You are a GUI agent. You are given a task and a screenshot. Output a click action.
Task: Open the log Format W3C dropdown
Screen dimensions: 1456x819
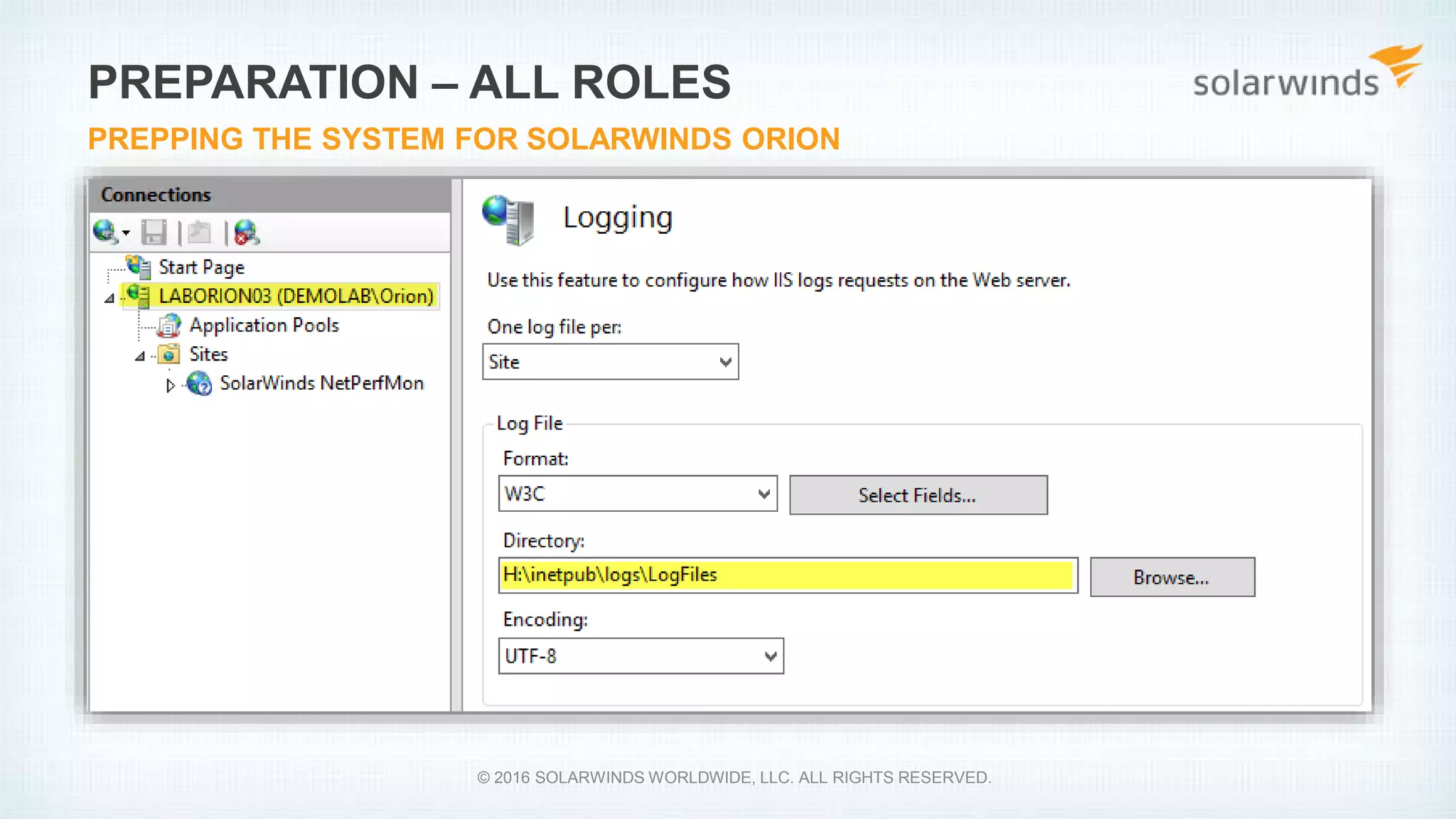(x=638, y=493)
